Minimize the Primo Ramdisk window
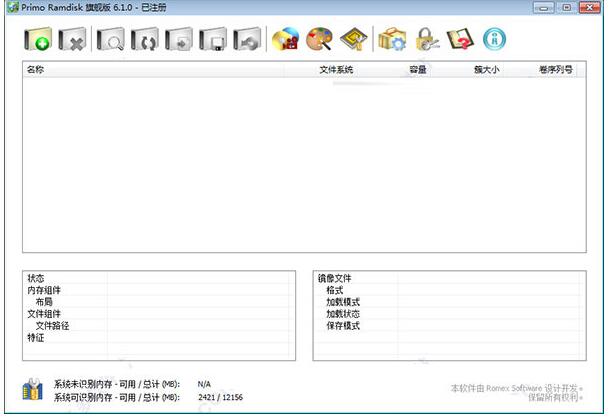 coord(544,7)
